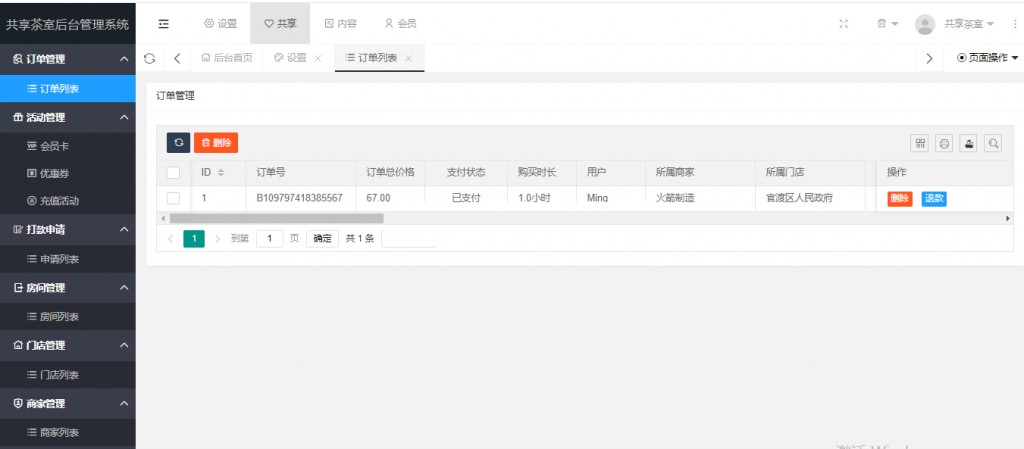This screenshot has height=449, width=1024.
Task: Open the 页面操作 dropdown
Action: [x=987, y=58]
